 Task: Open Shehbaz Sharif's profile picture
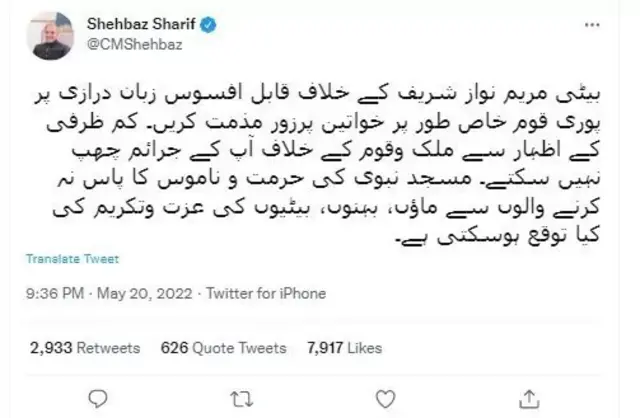point(51,36)
